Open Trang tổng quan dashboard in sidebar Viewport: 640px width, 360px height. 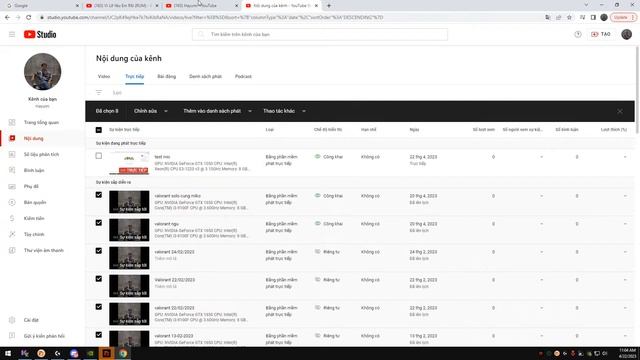(x=41, y=122)
